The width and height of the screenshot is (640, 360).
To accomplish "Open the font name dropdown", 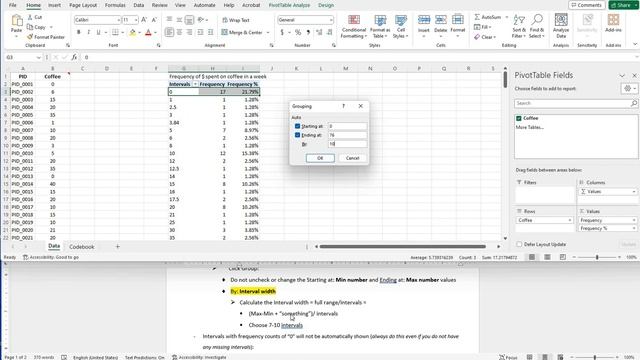I will (x=118, y=20).
